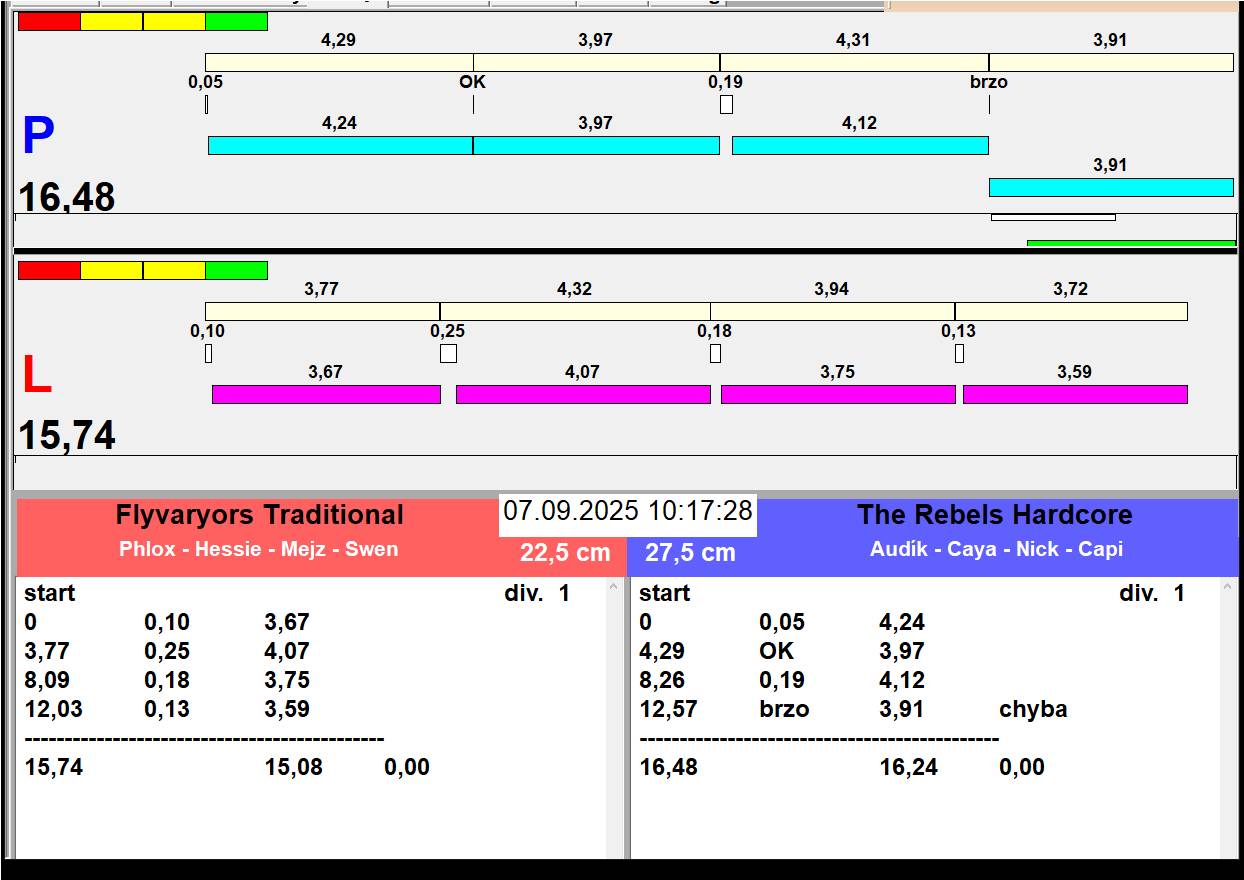Select the magenta 4,07 run bar
Image resolution: width=1244 pixels, height=880 pixels.
(x=583, y=395)
